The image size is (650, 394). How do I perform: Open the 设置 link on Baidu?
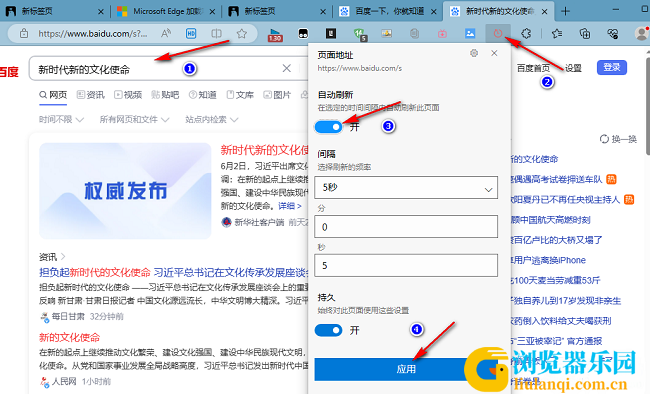coord(573,68)
